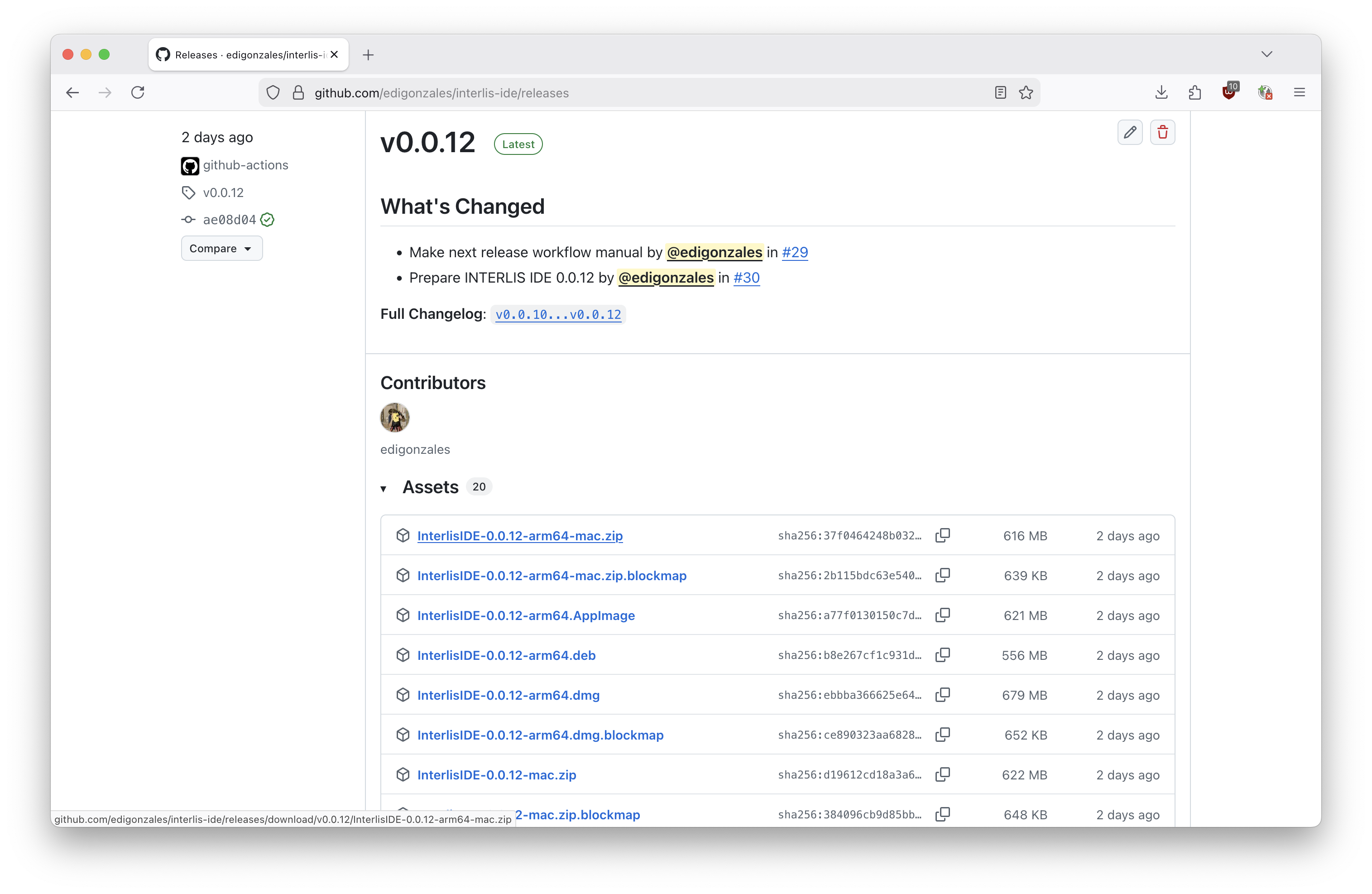Edit release with the pencil icon
The height and width of the screenshot is (894, 1372).
point(1129,133)
